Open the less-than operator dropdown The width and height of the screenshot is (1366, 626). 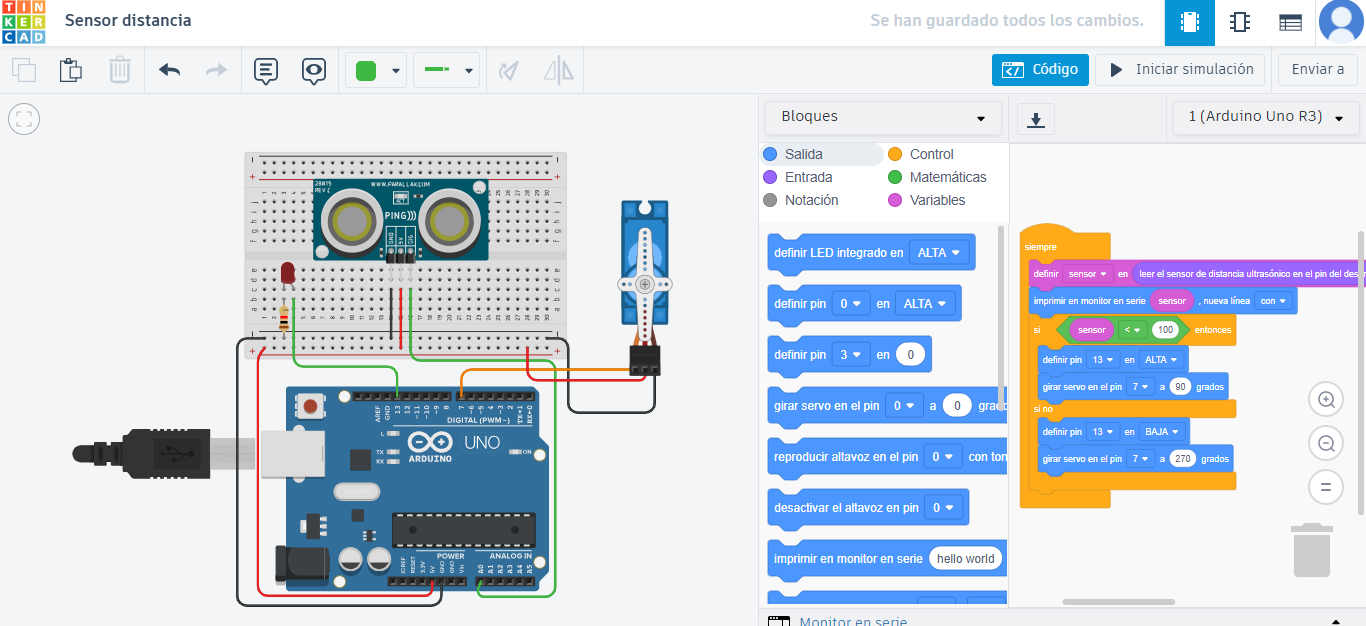click(x=1132, y=330)
